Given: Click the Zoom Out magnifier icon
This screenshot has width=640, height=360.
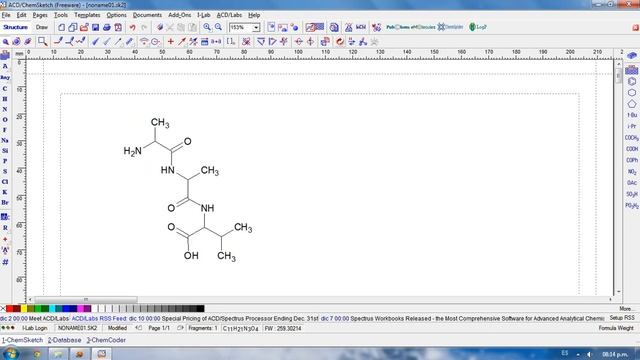Looking at the screenshot, I should pyautogui.click(x=218, y=27).
